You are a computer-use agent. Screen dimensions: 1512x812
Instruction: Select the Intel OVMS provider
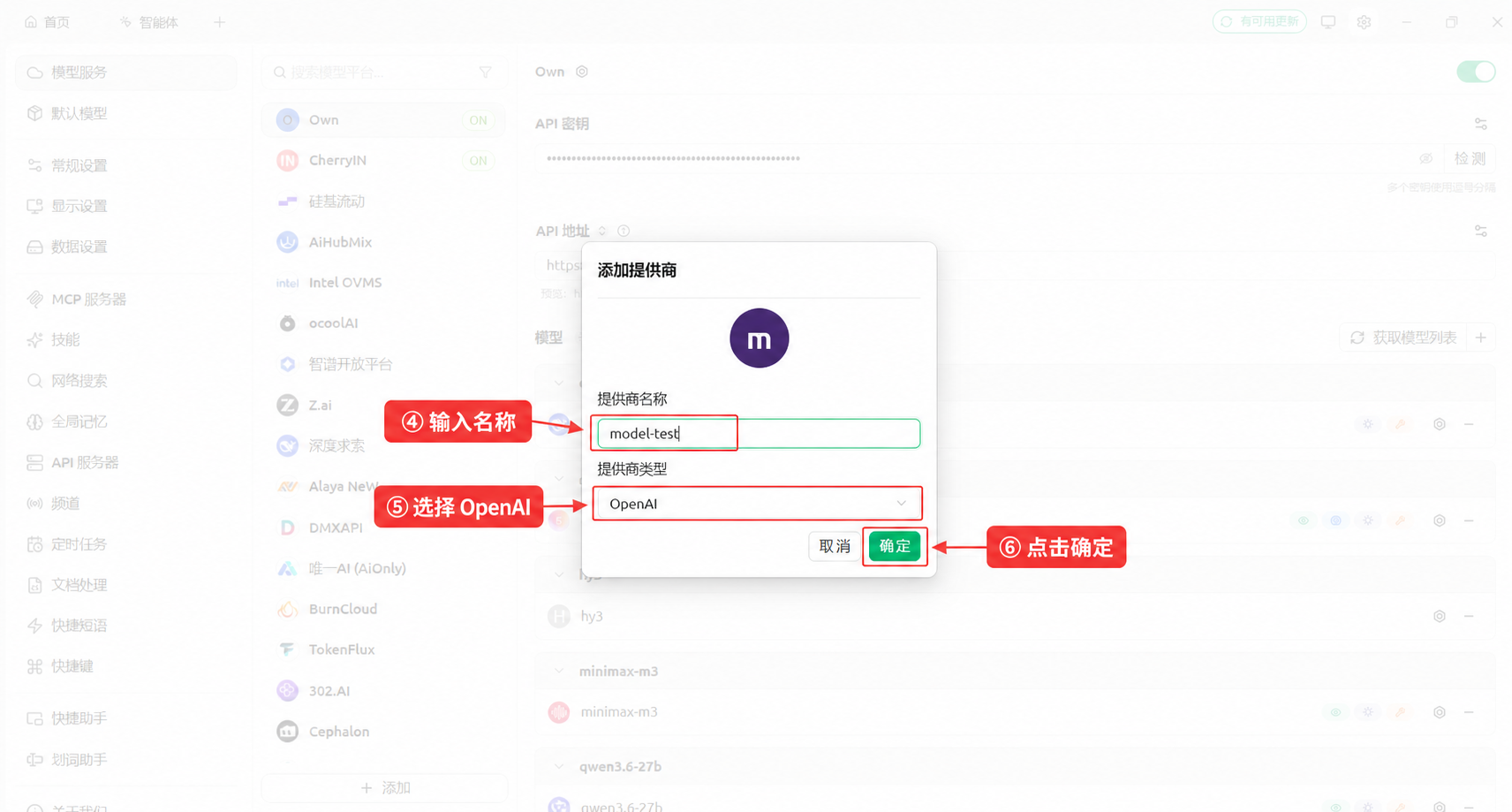tap(384, 283)
